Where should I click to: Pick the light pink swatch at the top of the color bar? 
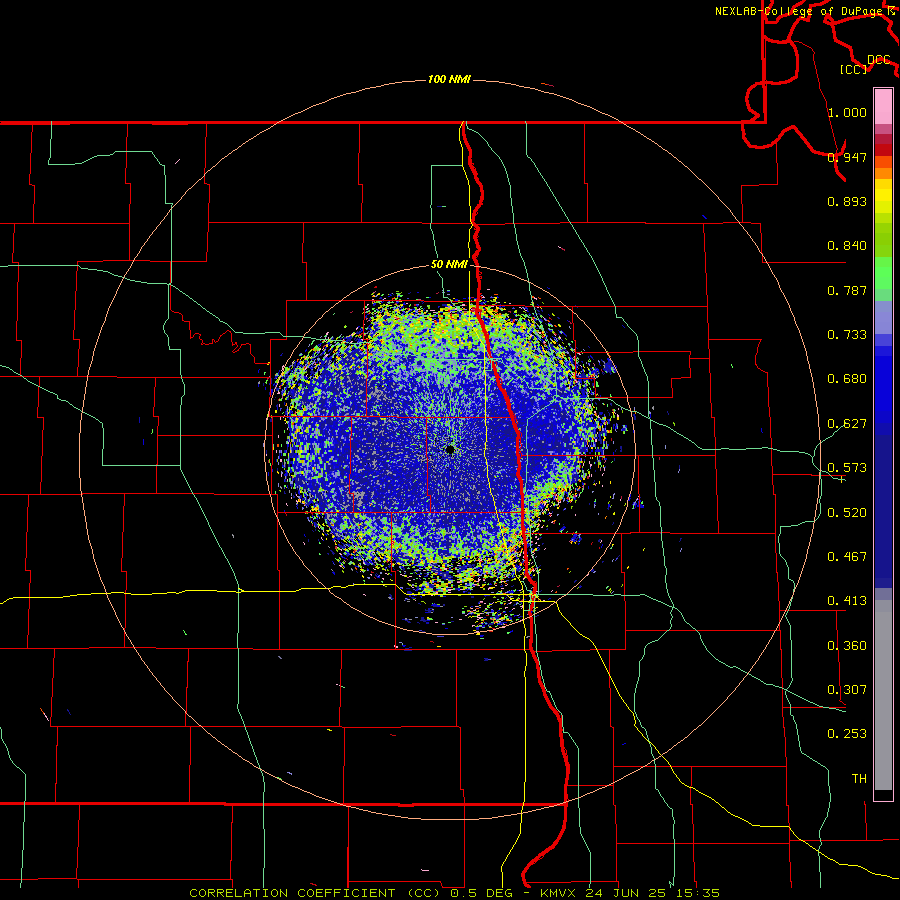tap(883, 106)
